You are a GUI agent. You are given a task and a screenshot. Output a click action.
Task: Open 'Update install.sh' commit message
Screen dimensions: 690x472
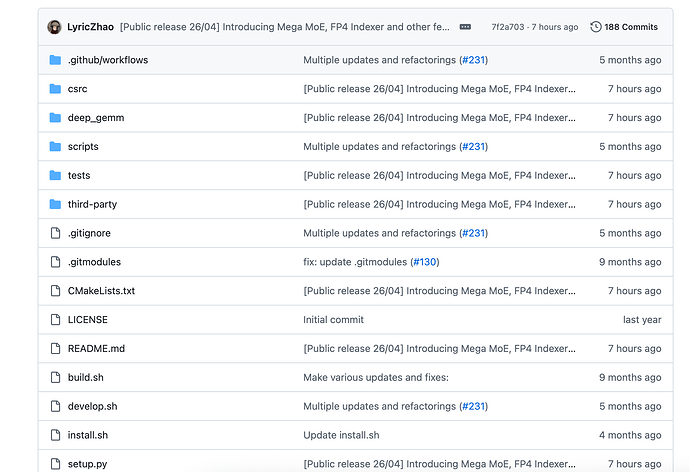341,435
